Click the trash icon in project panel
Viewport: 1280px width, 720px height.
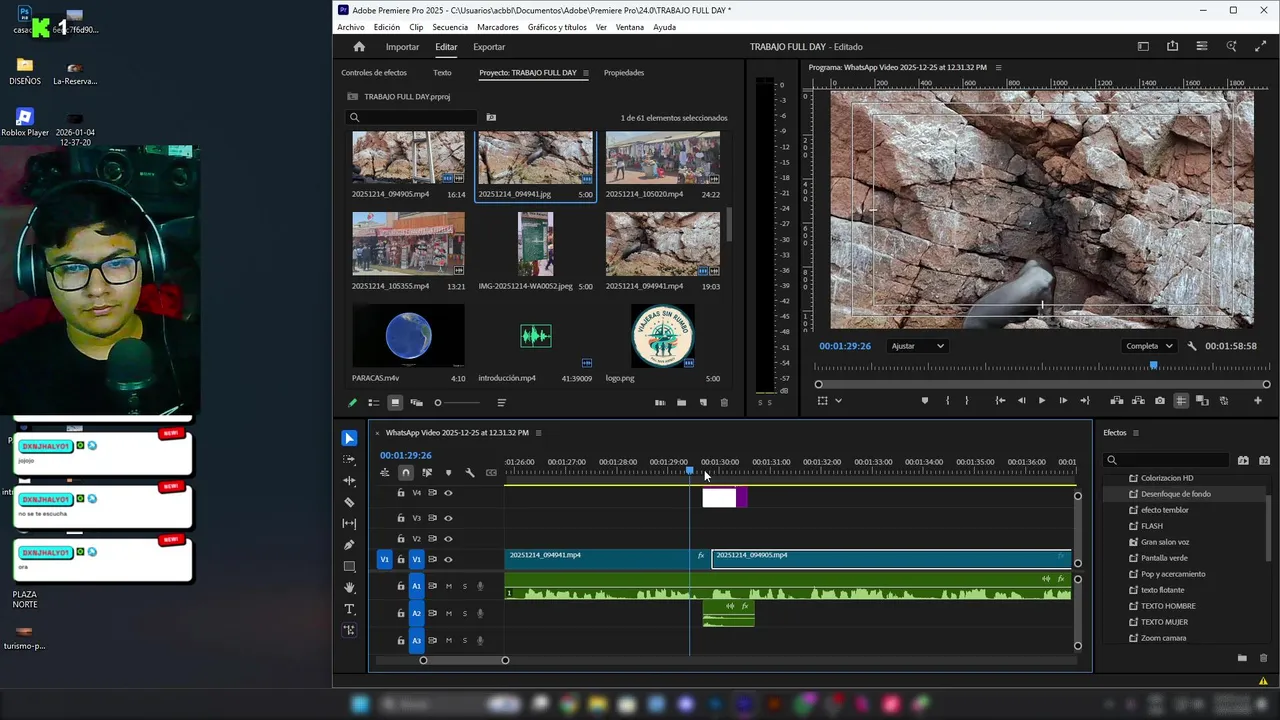click(x=724, y=403)
